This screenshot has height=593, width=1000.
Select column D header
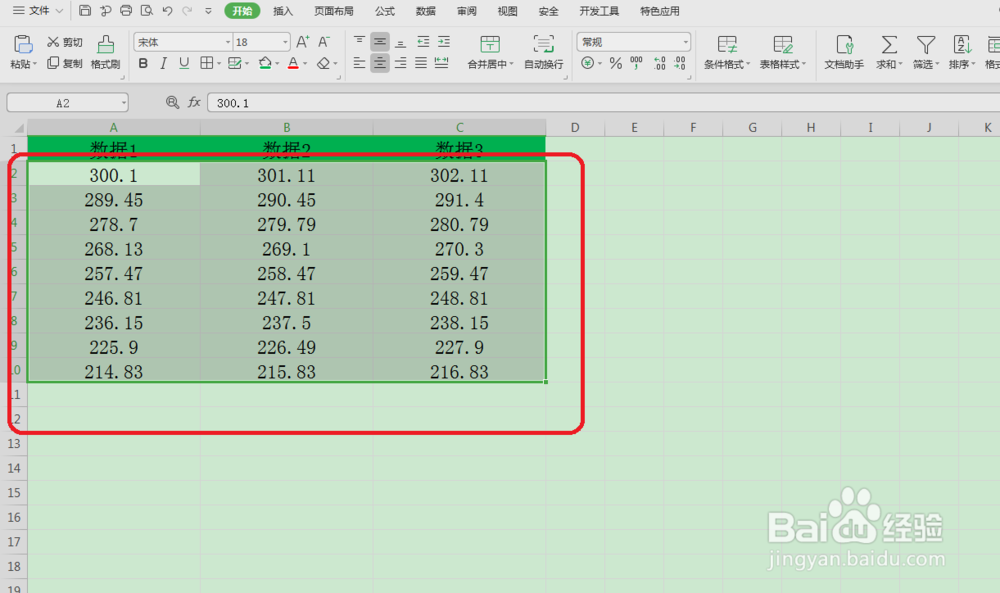[x=575, y=128]
